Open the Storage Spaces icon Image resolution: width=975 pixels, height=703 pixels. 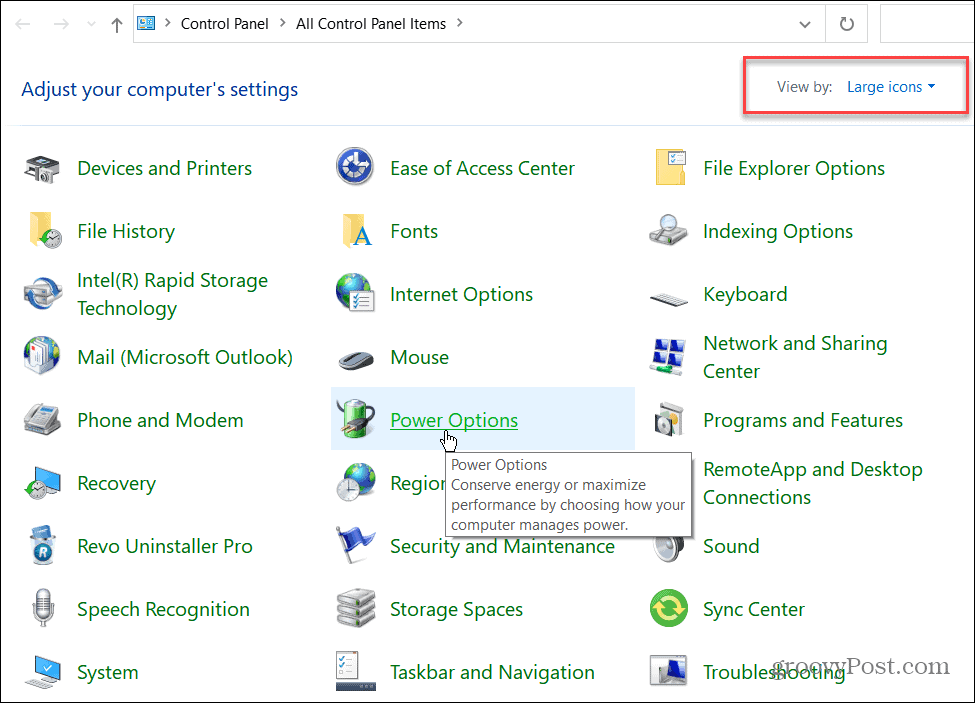355,610
